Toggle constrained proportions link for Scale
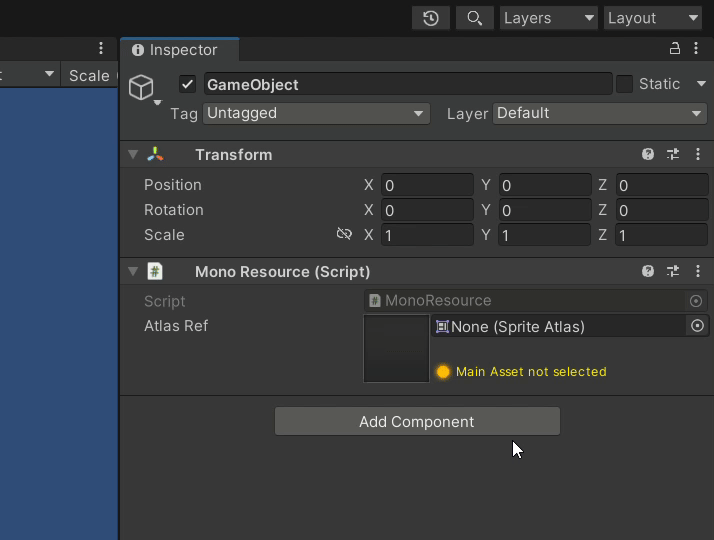Viewport: 714px width, 540px height. click(x=344, y=234)
